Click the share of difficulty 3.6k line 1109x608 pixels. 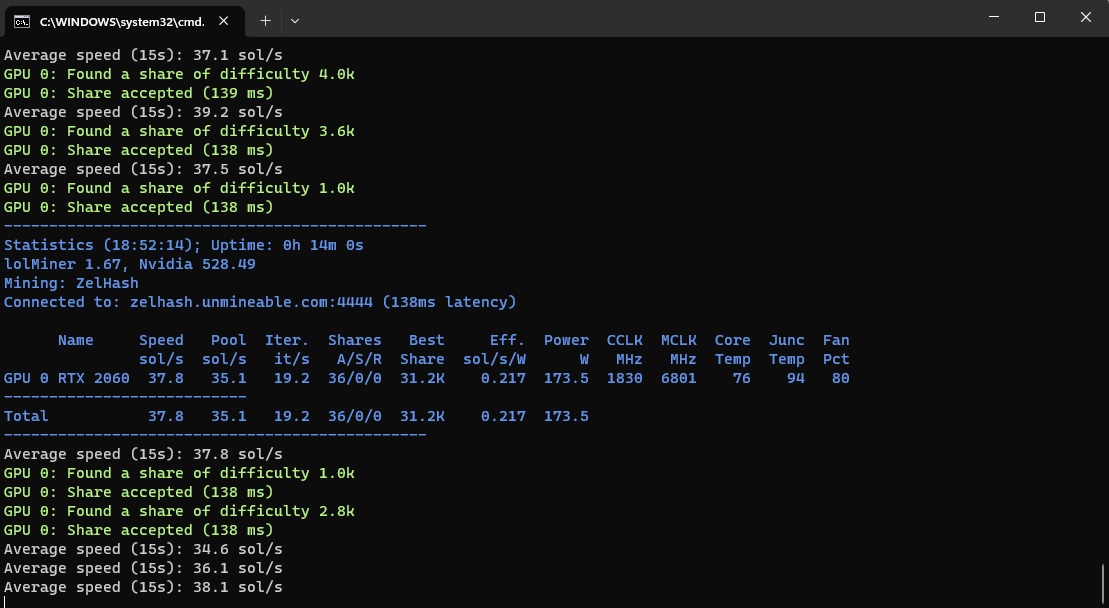pyautogui.click(x=179, y=131)
